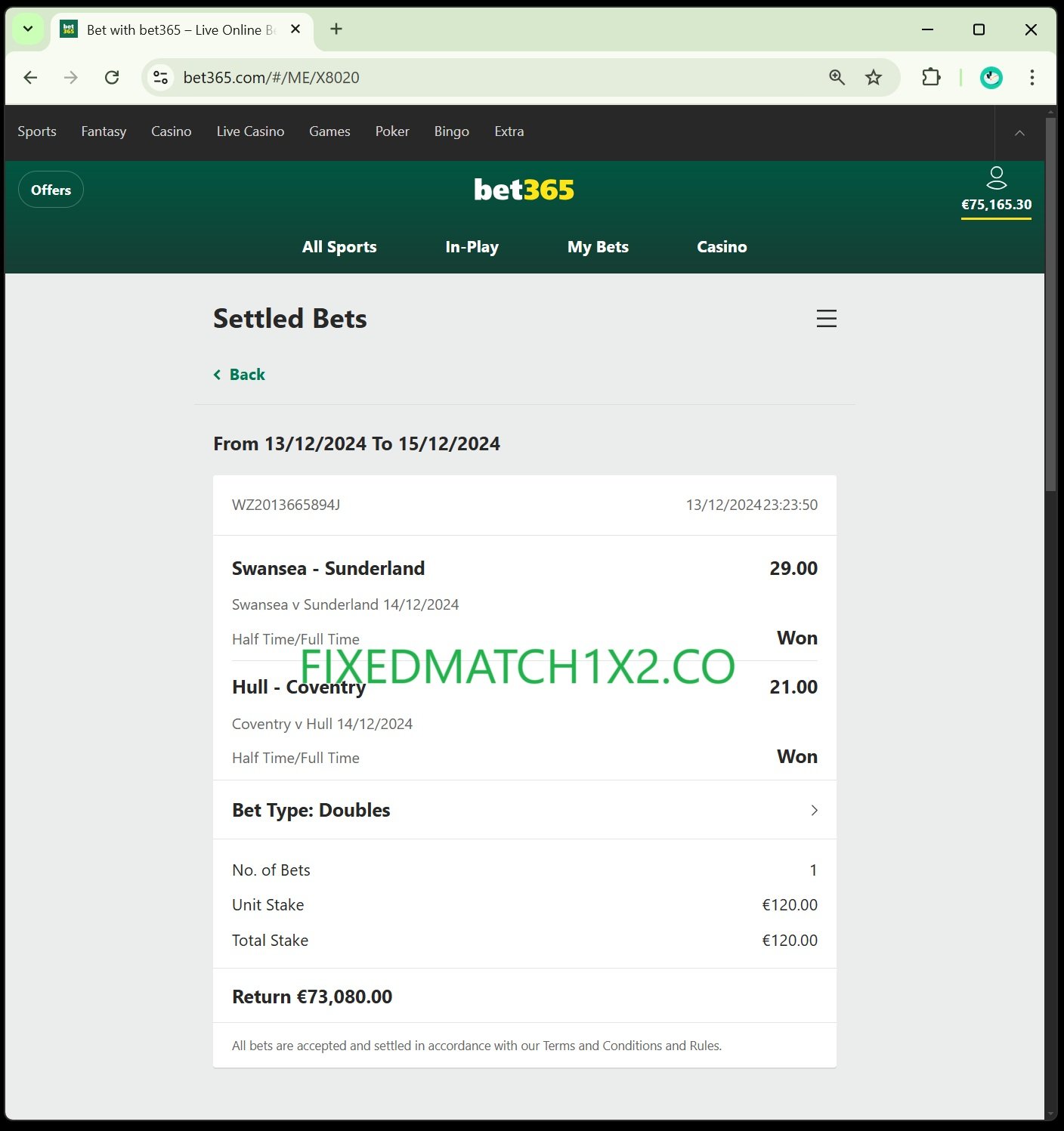
Task: Open Extra section
Action: (509, 131)
